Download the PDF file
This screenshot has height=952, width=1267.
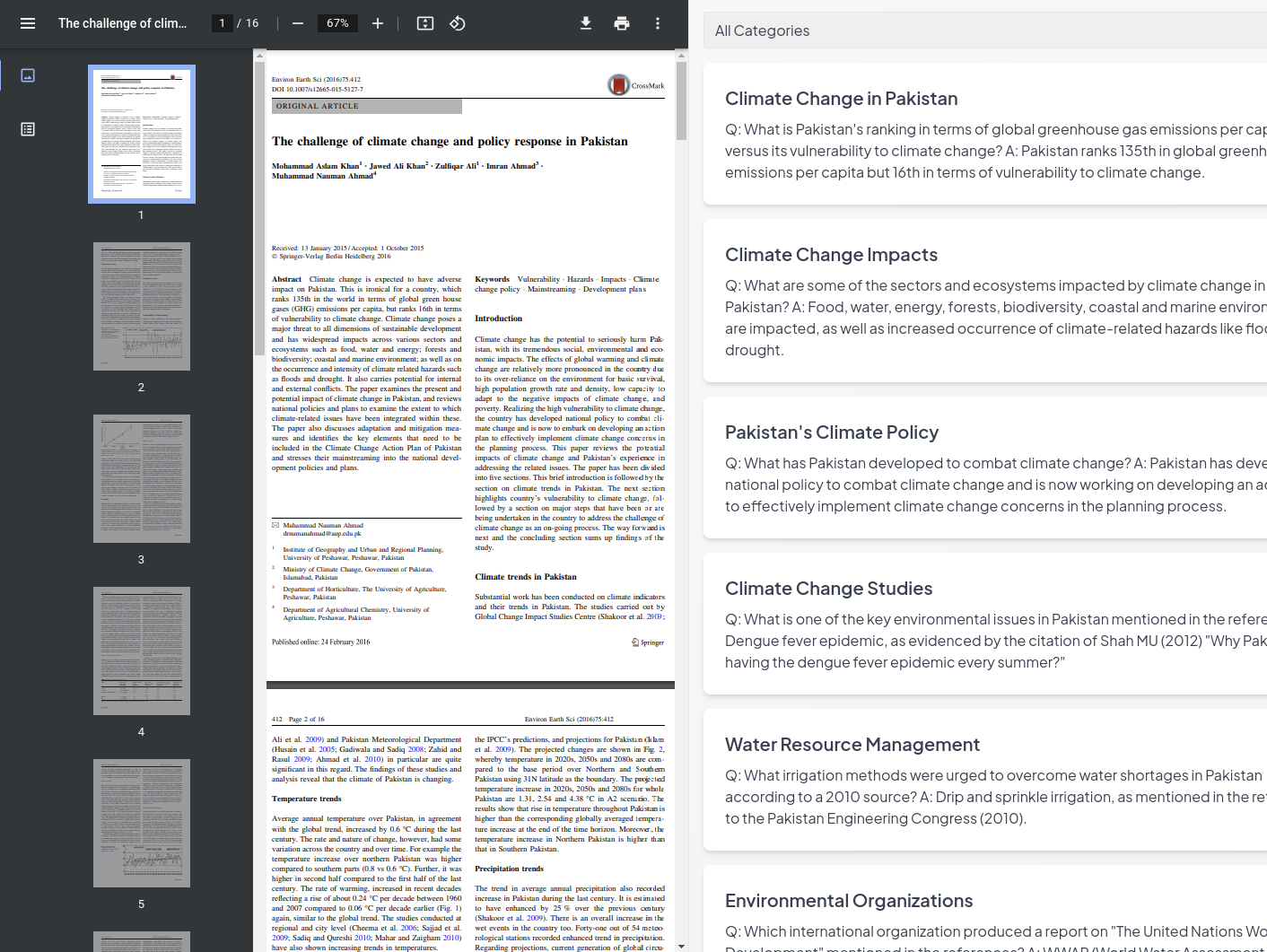pyautogui.click(x=586, y=23)
